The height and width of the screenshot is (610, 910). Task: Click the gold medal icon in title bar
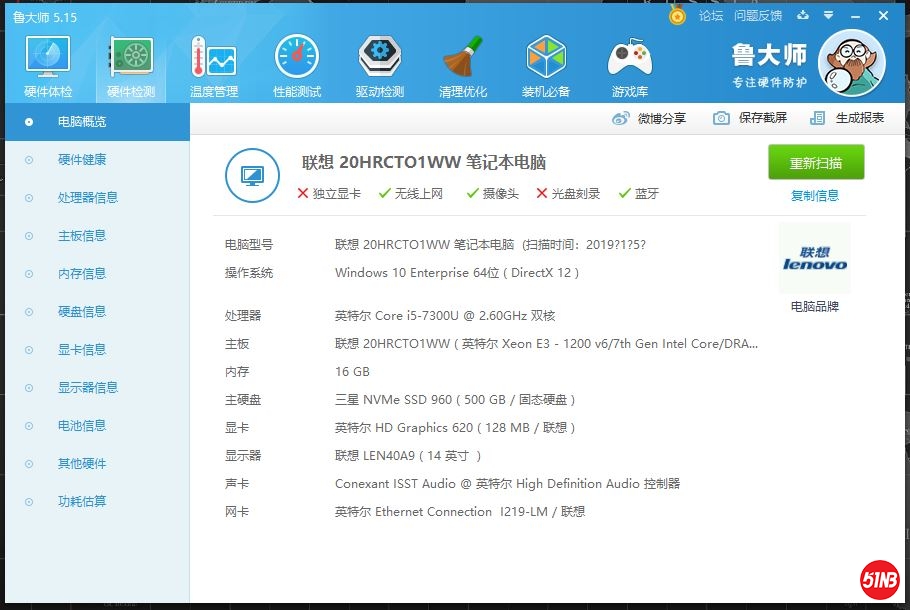tap(678, 16)
